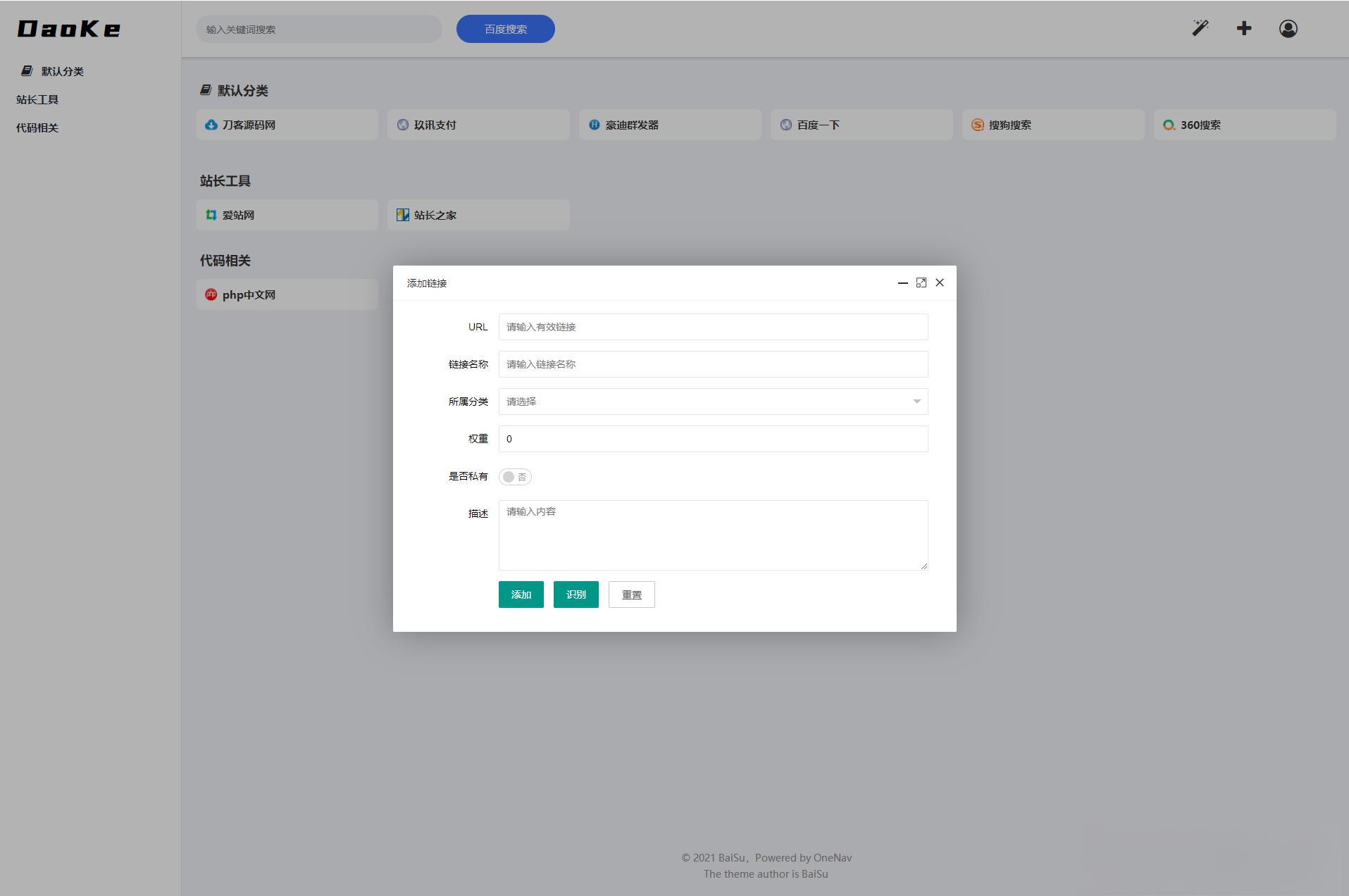Open the 搜狗搜索 link card
This screenshot has height=896, width=1349.
pos(1053,125)
